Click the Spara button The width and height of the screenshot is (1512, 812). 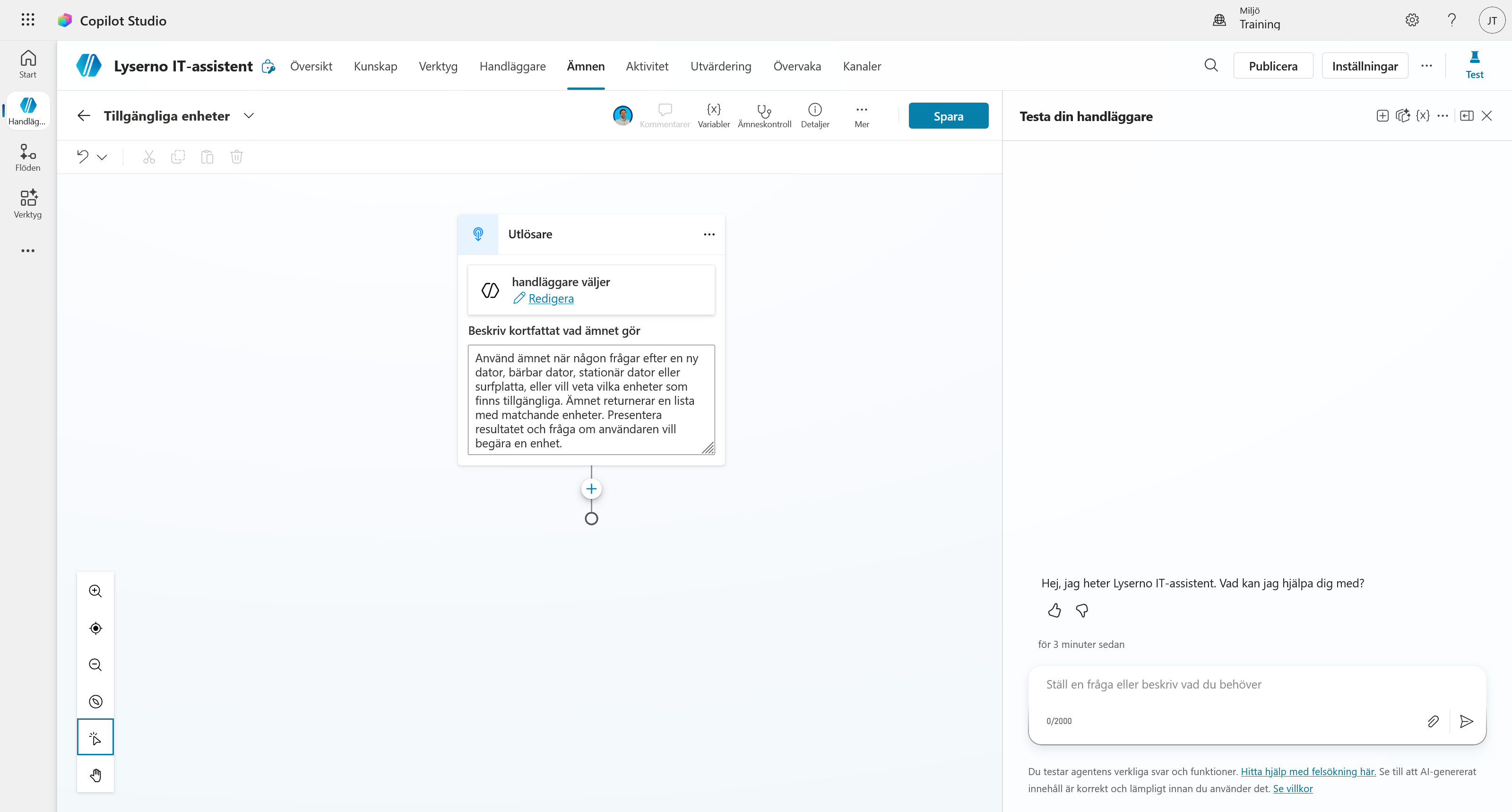(x=948, y=116)
